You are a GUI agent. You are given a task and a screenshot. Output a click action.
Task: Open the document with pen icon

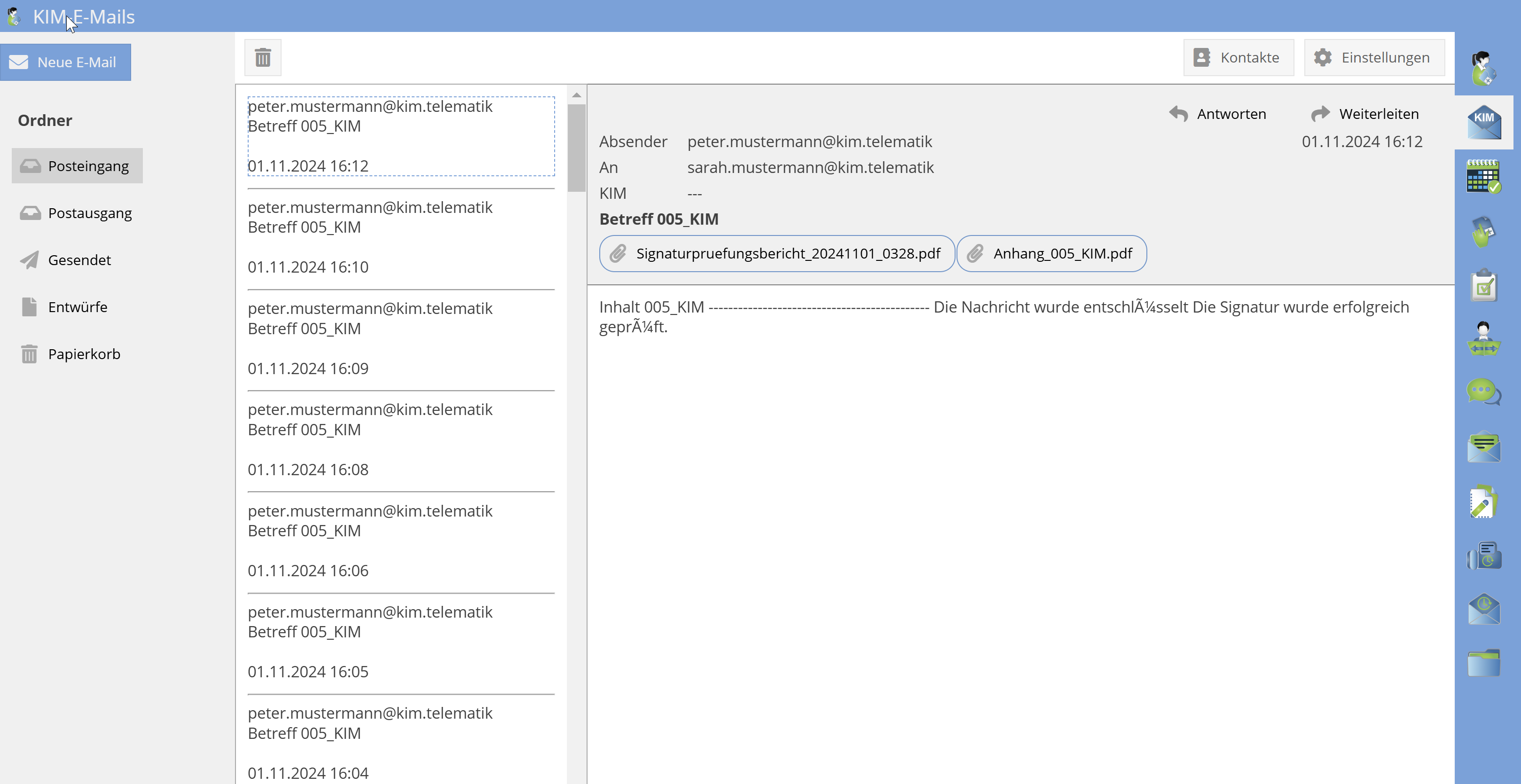[1483, 502]
